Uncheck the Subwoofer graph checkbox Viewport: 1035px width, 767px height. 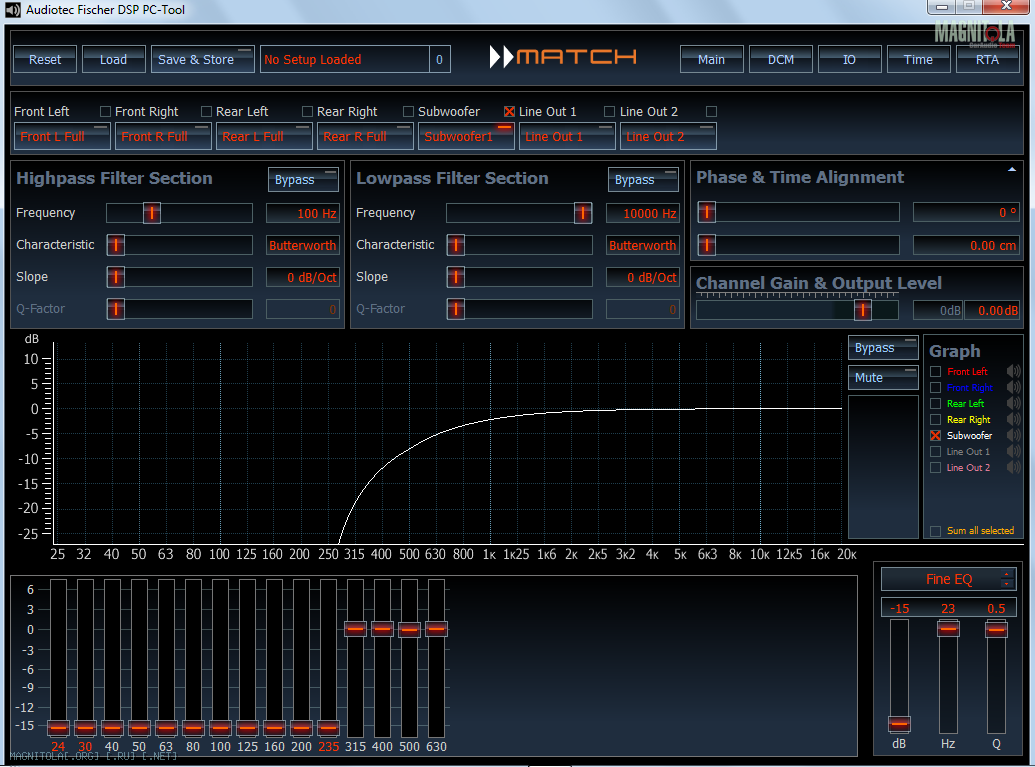935,436
